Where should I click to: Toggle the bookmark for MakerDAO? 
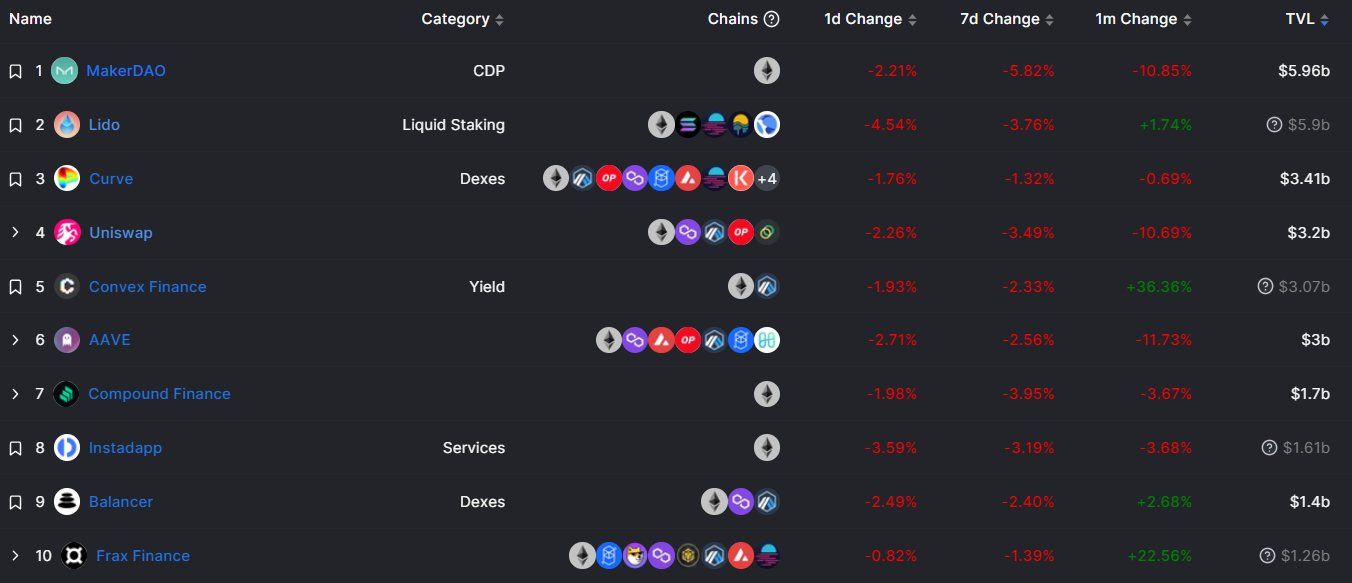15,71
